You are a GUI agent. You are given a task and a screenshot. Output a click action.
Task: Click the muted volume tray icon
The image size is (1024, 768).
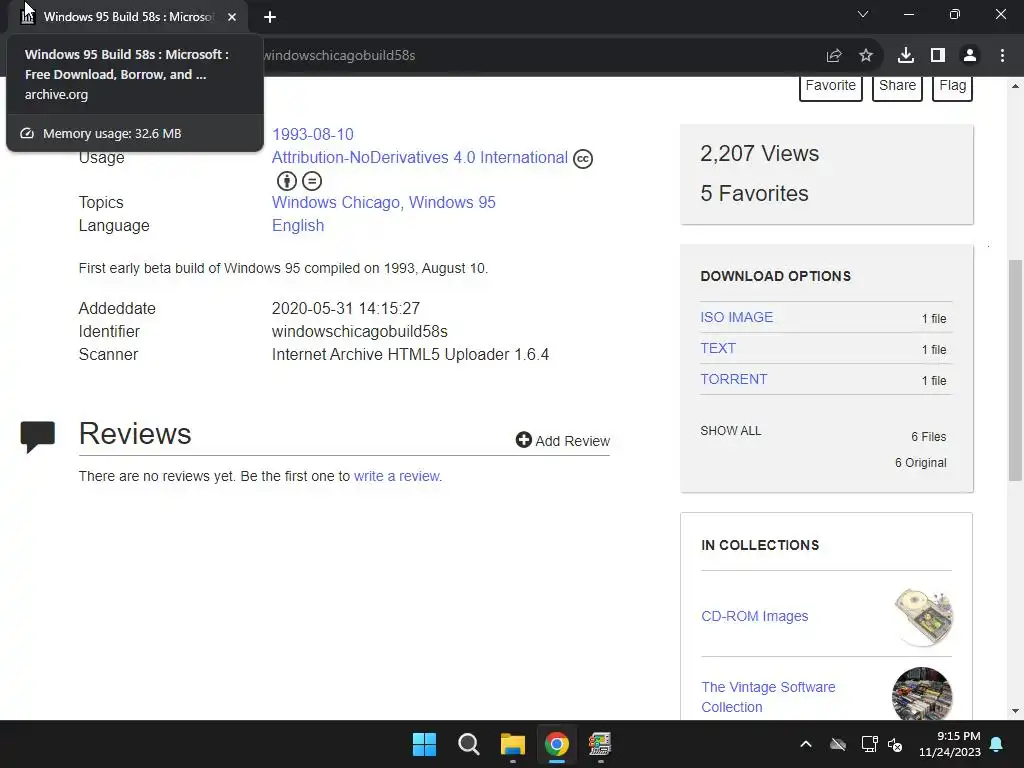tap(895, 744)
